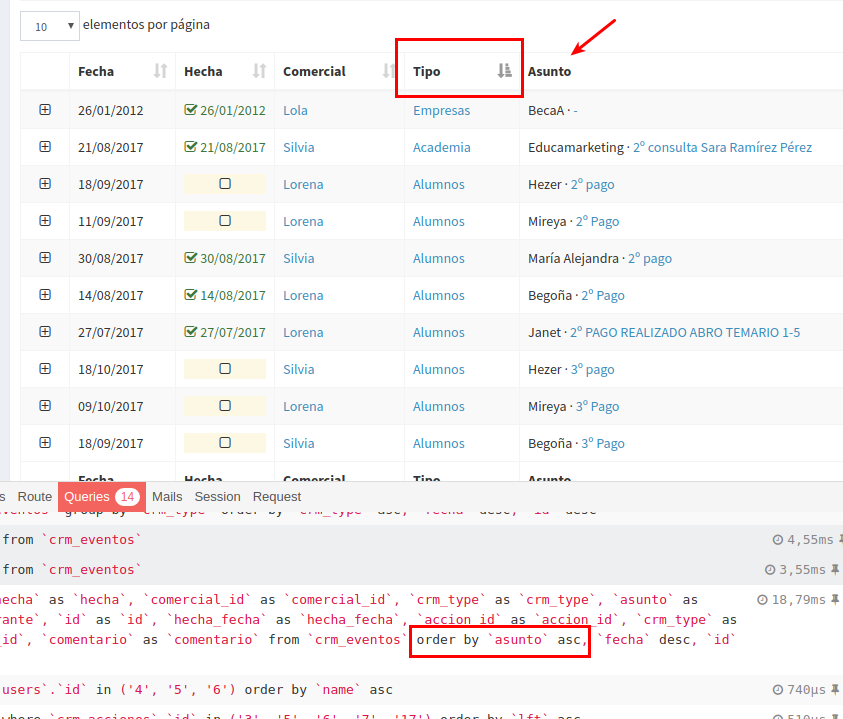
Task: Switch to the Queries debugbar tab
Action: pos(102,496)
